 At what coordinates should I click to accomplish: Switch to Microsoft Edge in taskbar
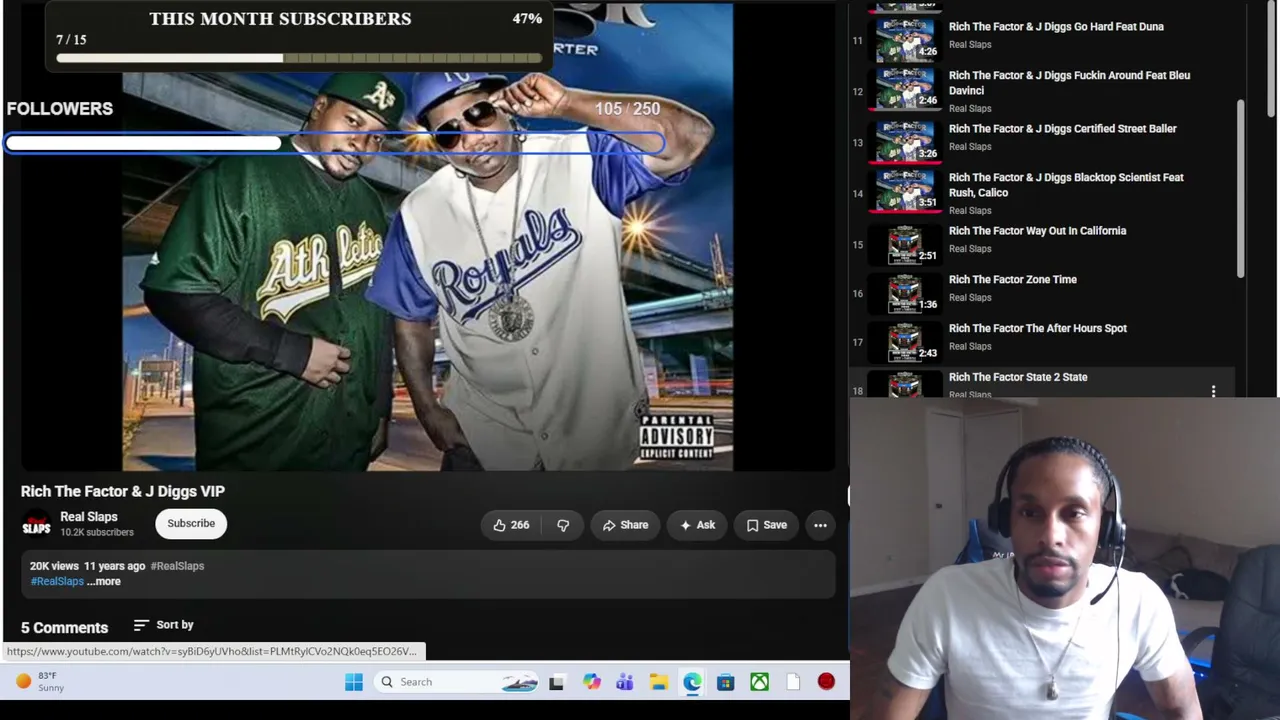(692, 682)
